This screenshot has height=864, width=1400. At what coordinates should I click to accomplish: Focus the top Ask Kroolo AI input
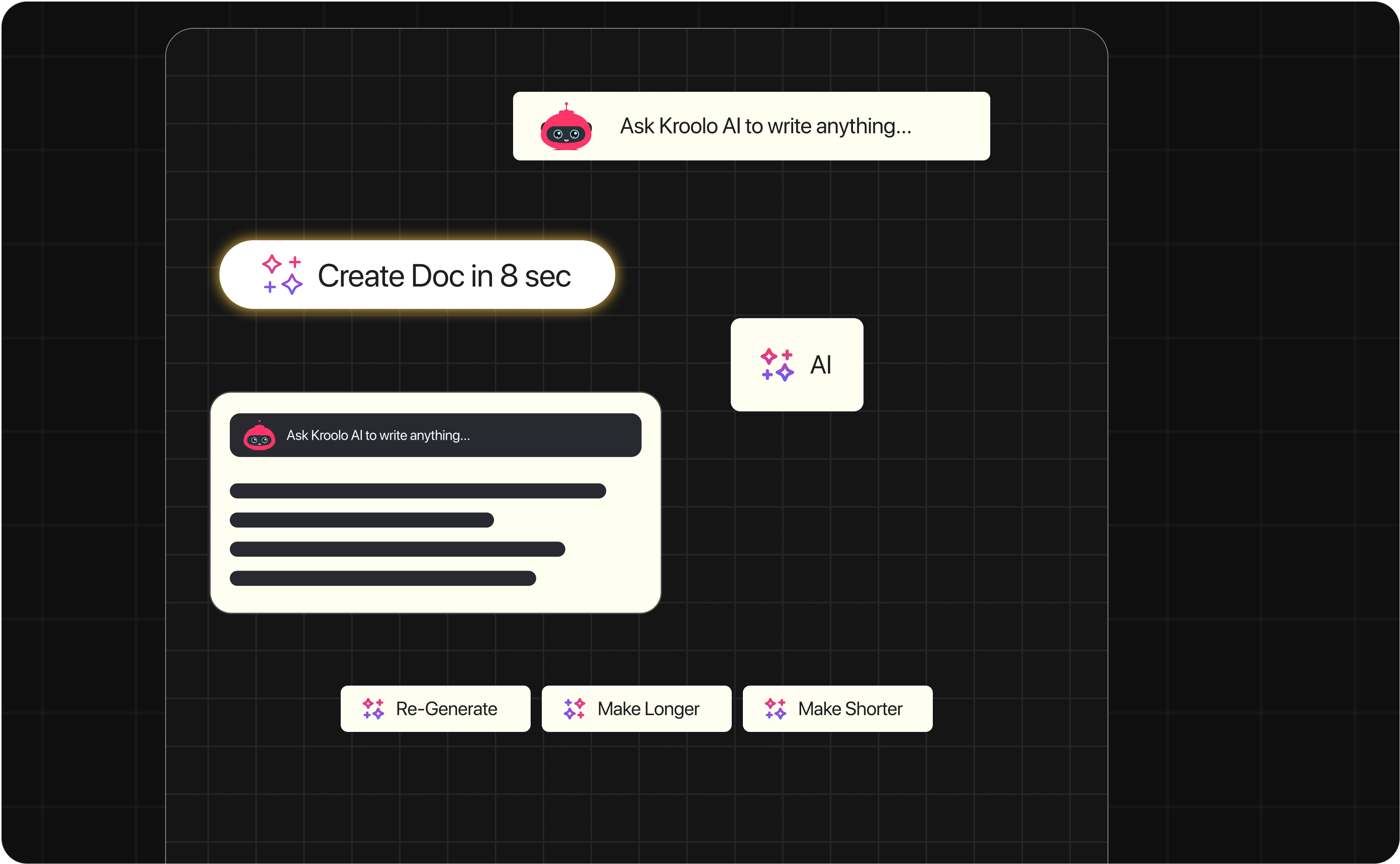point(765,126)
